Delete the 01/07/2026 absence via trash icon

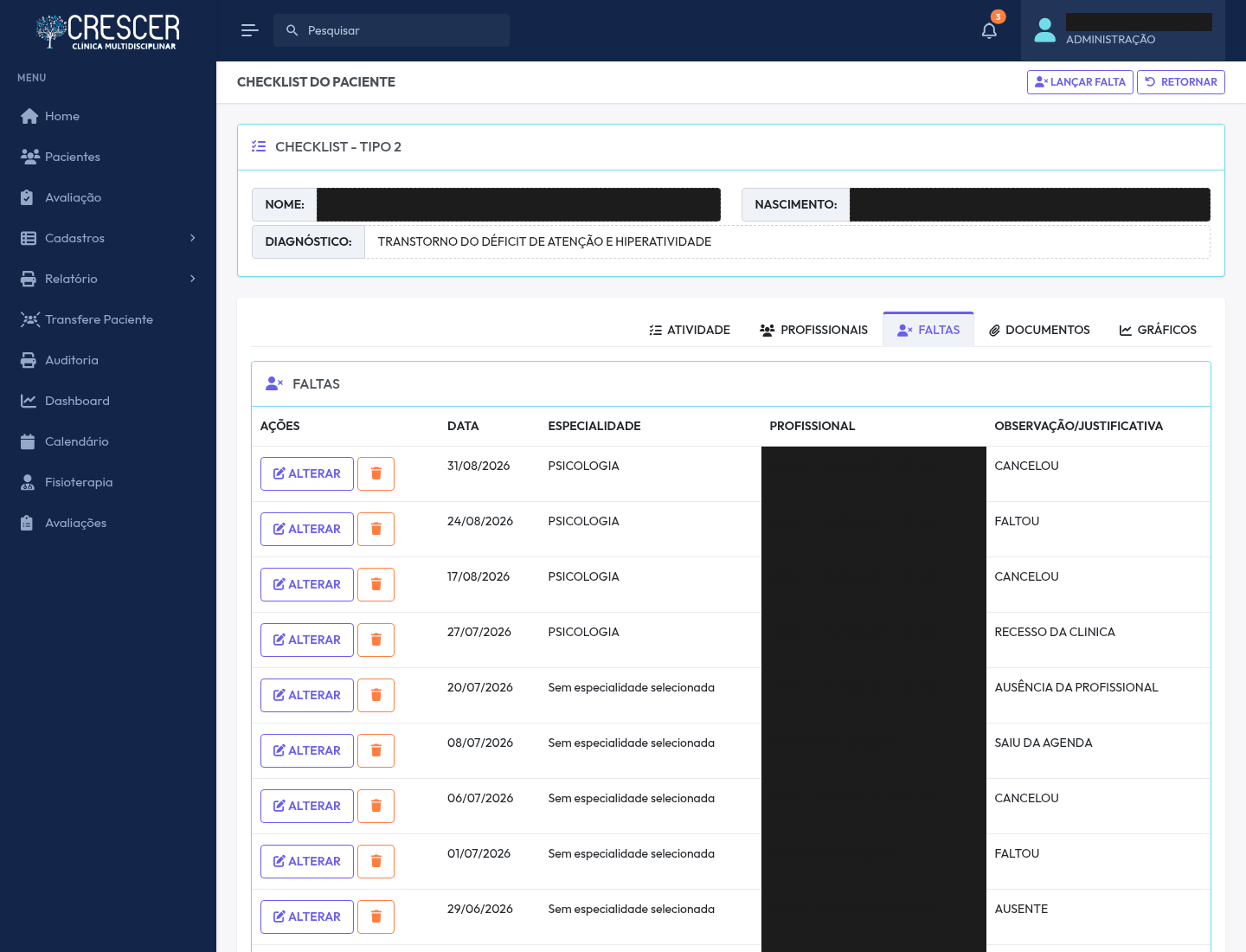pos(376,861)
